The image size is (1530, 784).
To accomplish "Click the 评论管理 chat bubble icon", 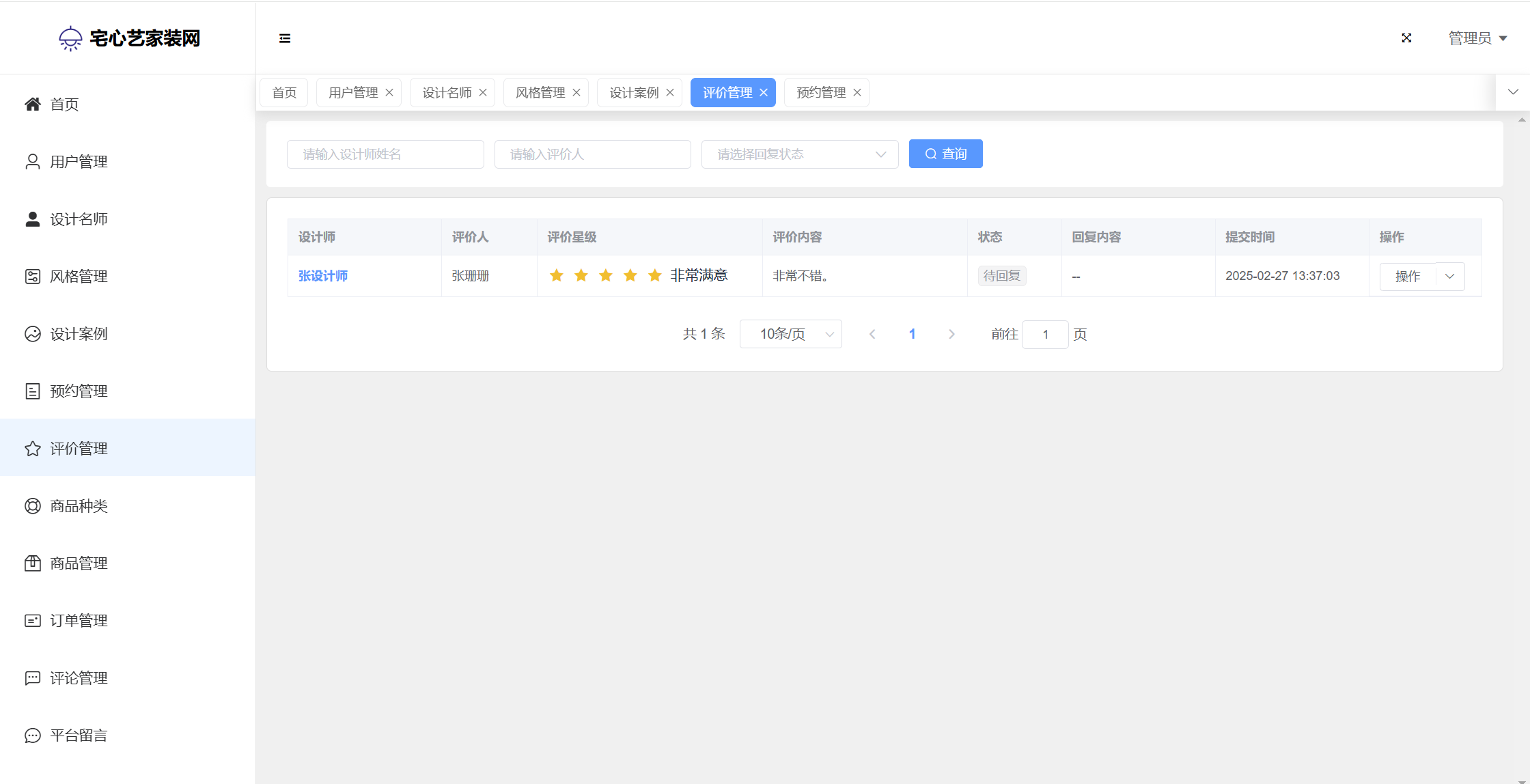I will [32, 677].
